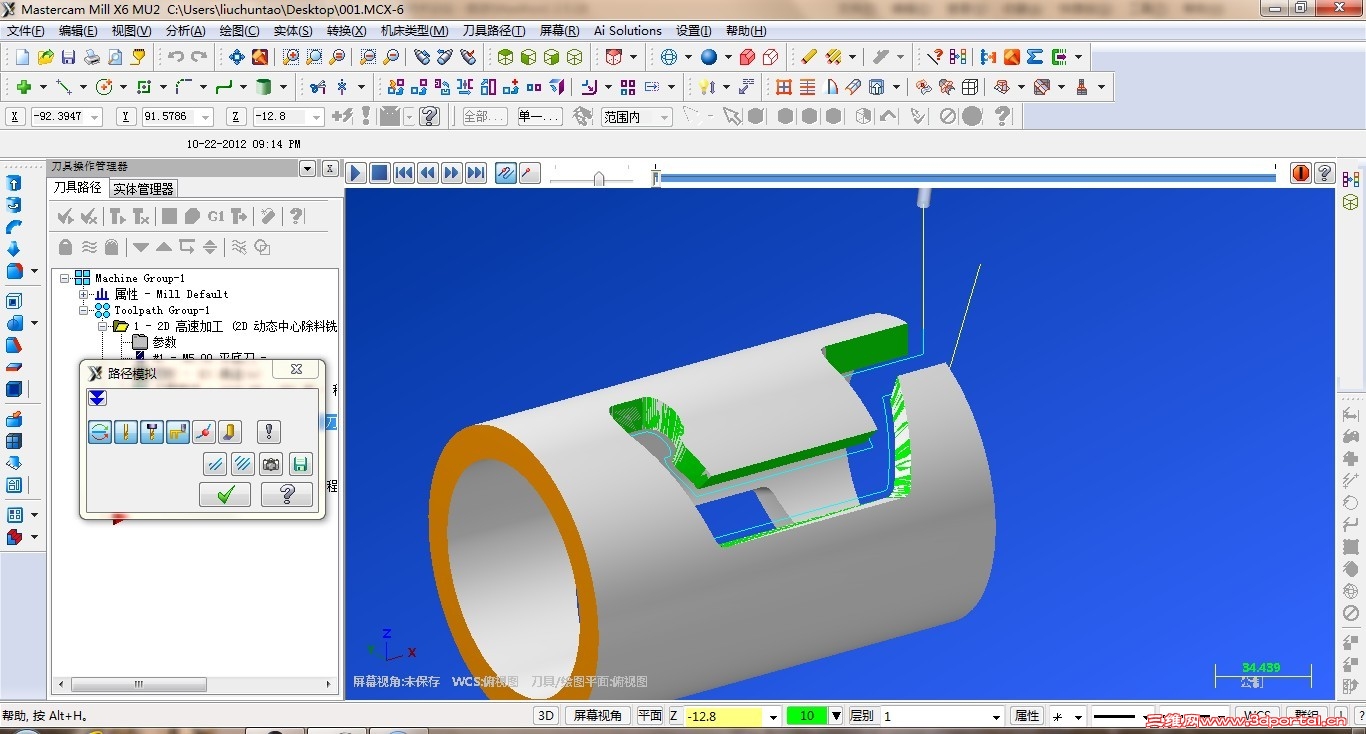
Task: Click the lock toolpath padlock icon
Action: 65,247
